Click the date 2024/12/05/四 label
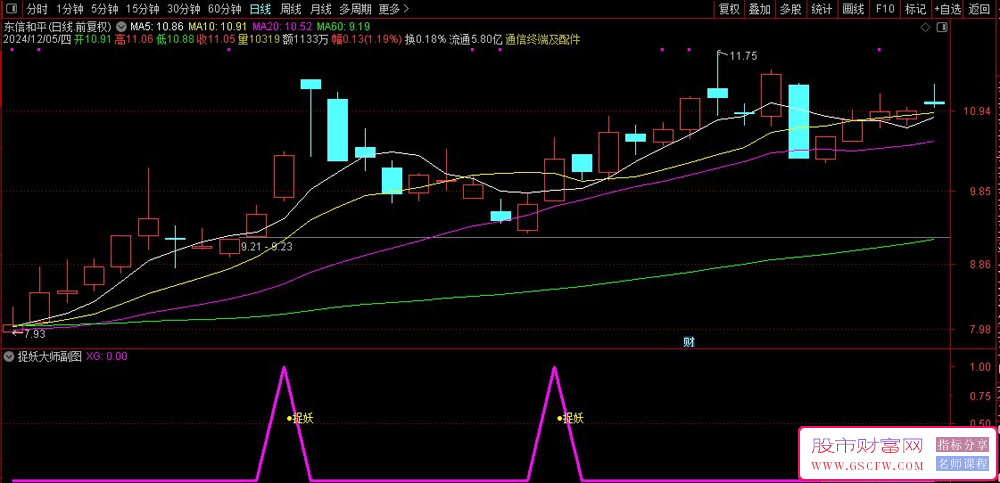This screenshot has height=483, width=1000. point(38,39)
